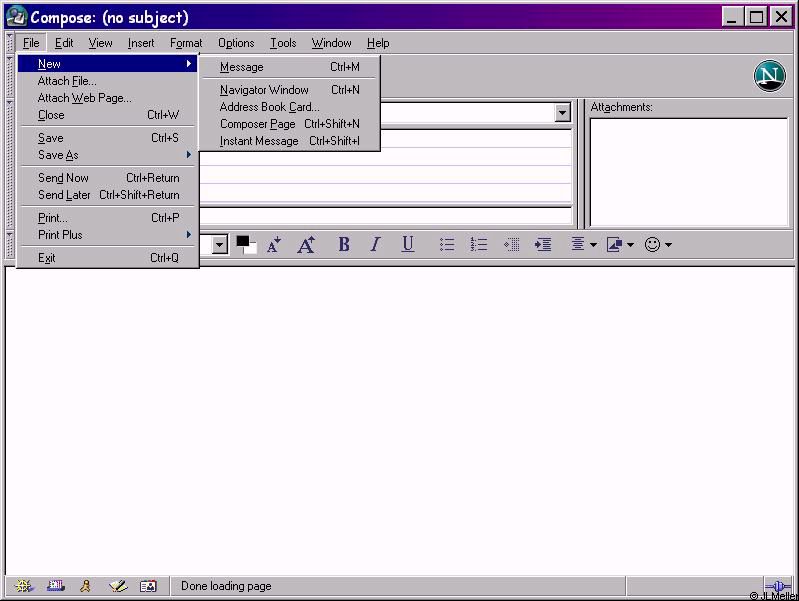799x601 pixels.
Task: Open the insert image/object dropdown
Action: tap(620, 245)
